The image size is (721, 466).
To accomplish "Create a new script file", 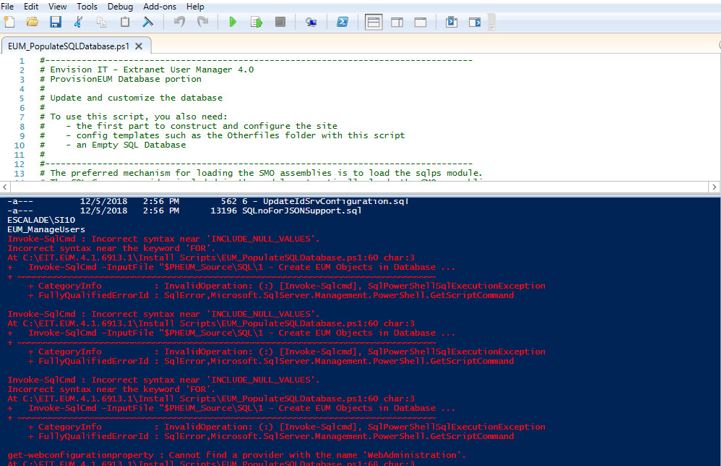I will [x=9, y=22].
